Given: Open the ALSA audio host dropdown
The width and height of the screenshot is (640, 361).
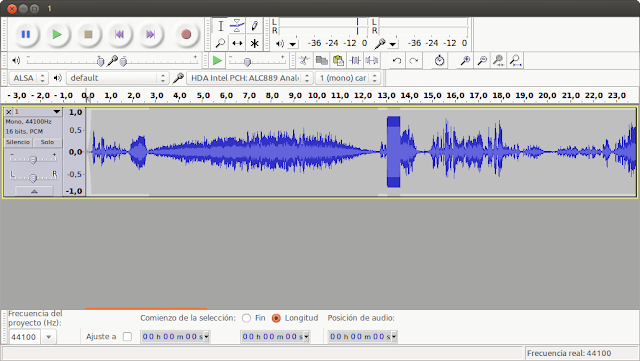Looking at the screenshot, I should pos(29,78).
